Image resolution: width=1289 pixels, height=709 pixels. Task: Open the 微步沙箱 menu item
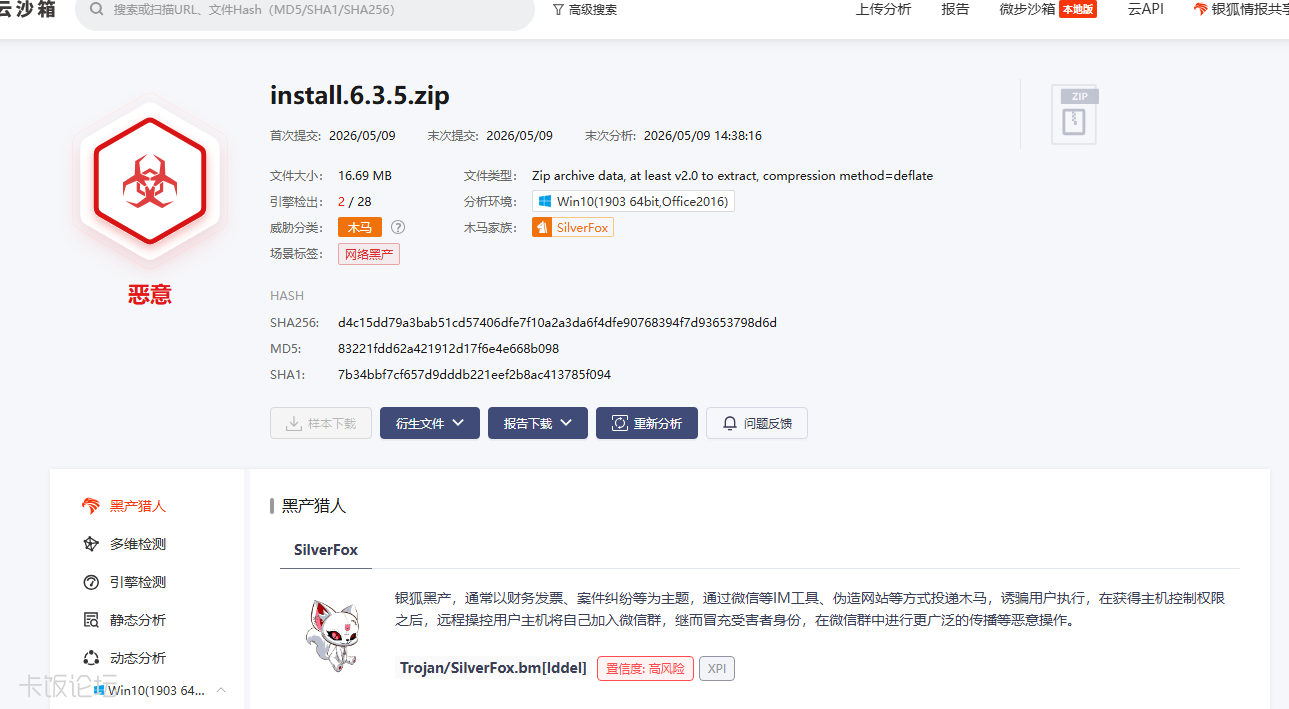pyautogui.click(x=1048, y=9)
